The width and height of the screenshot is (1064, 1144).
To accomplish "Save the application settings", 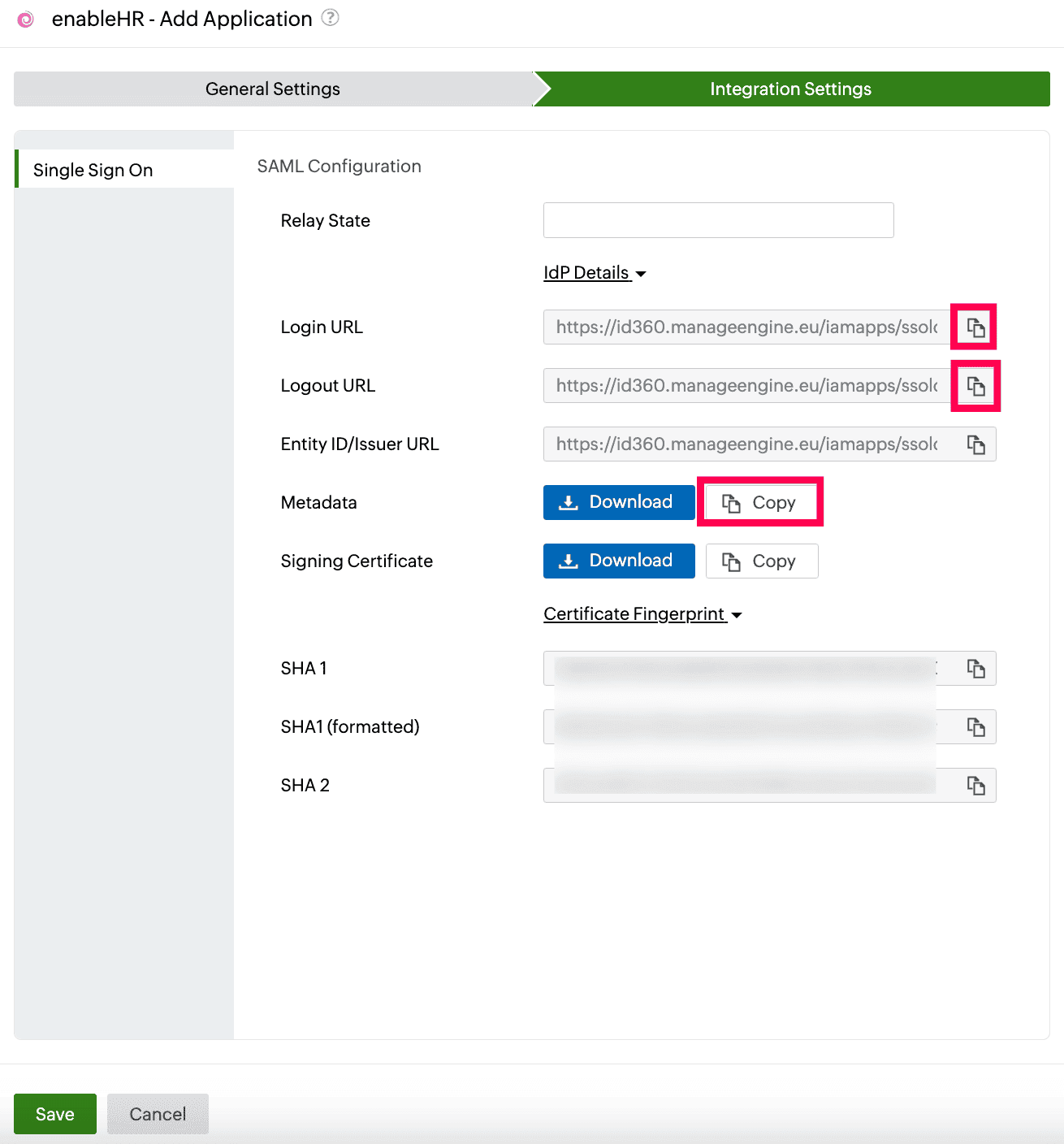I will [55, 1114].
